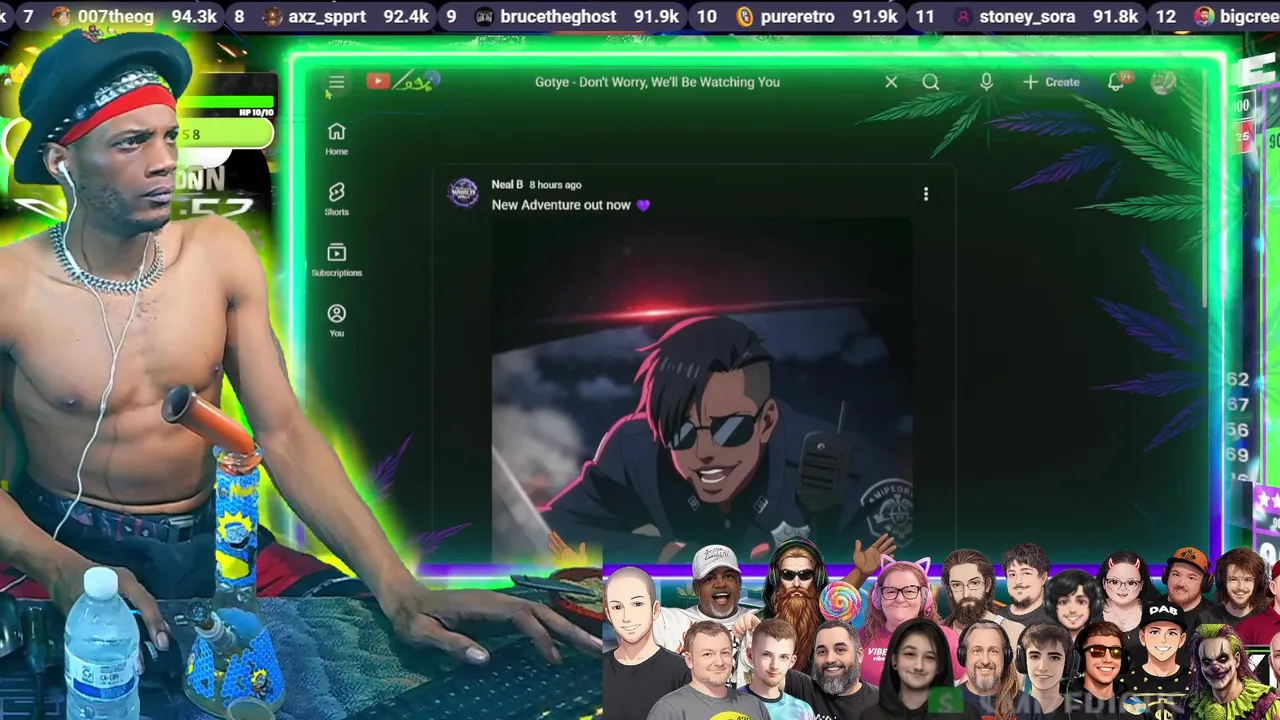Open the YouTube hamburger guide menu
Image resolution: width=1280 pixels, height=720 pixels.
click(336, 82)
